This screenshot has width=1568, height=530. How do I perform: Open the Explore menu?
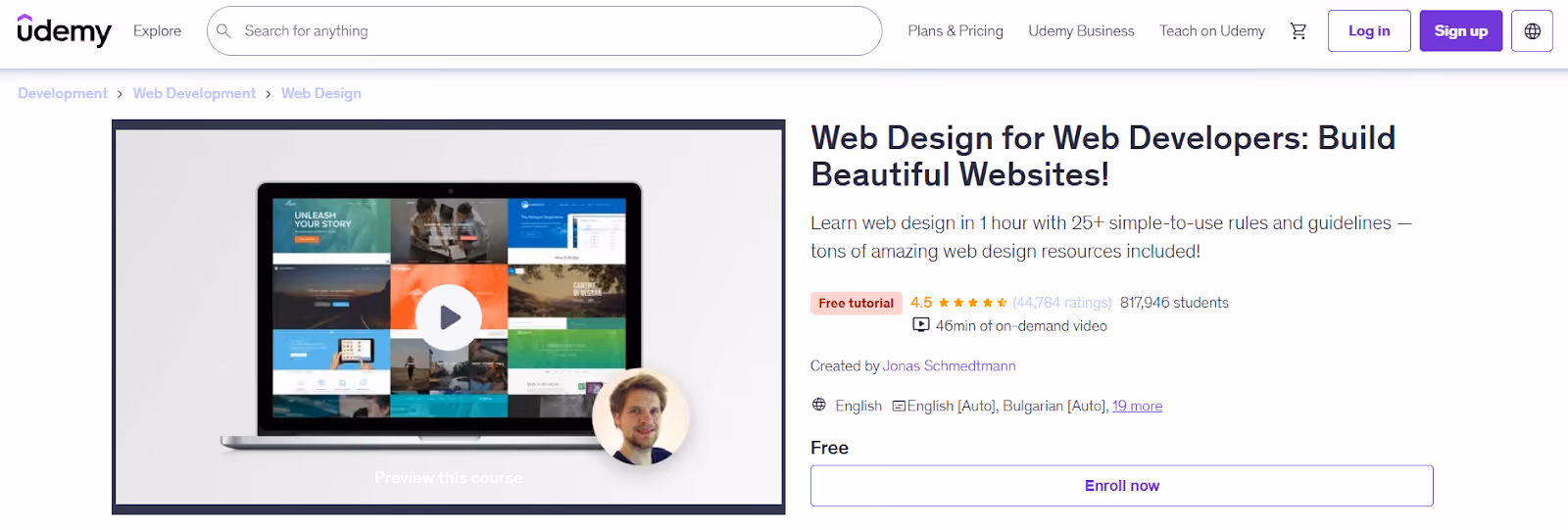[x=158, y=31]
